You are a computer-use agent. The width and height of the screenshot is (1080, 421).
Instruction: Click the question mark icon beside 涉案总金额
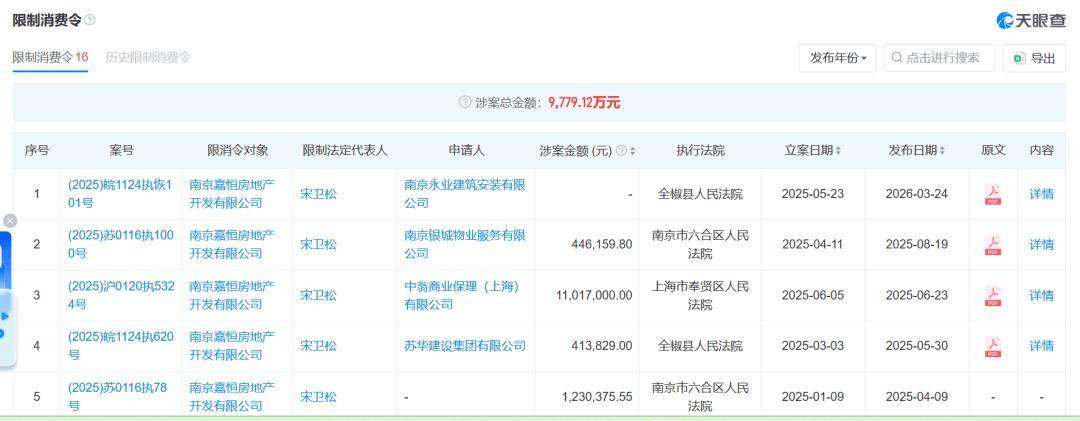[464, 102]
